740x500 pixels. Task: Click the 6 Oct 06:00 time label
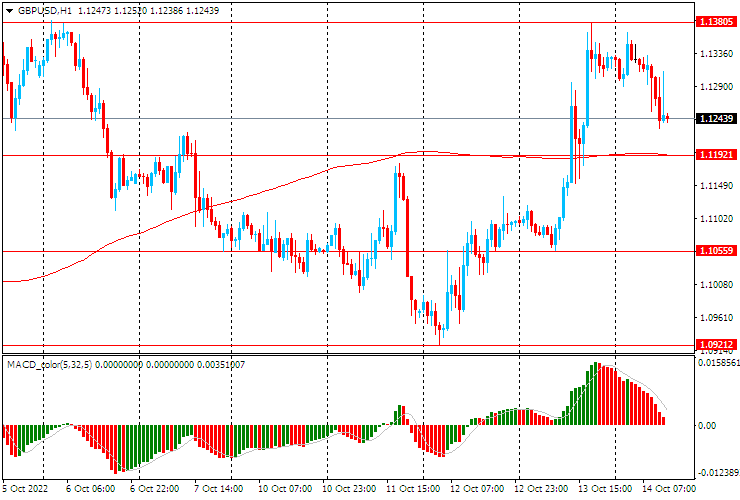(90, 488)
